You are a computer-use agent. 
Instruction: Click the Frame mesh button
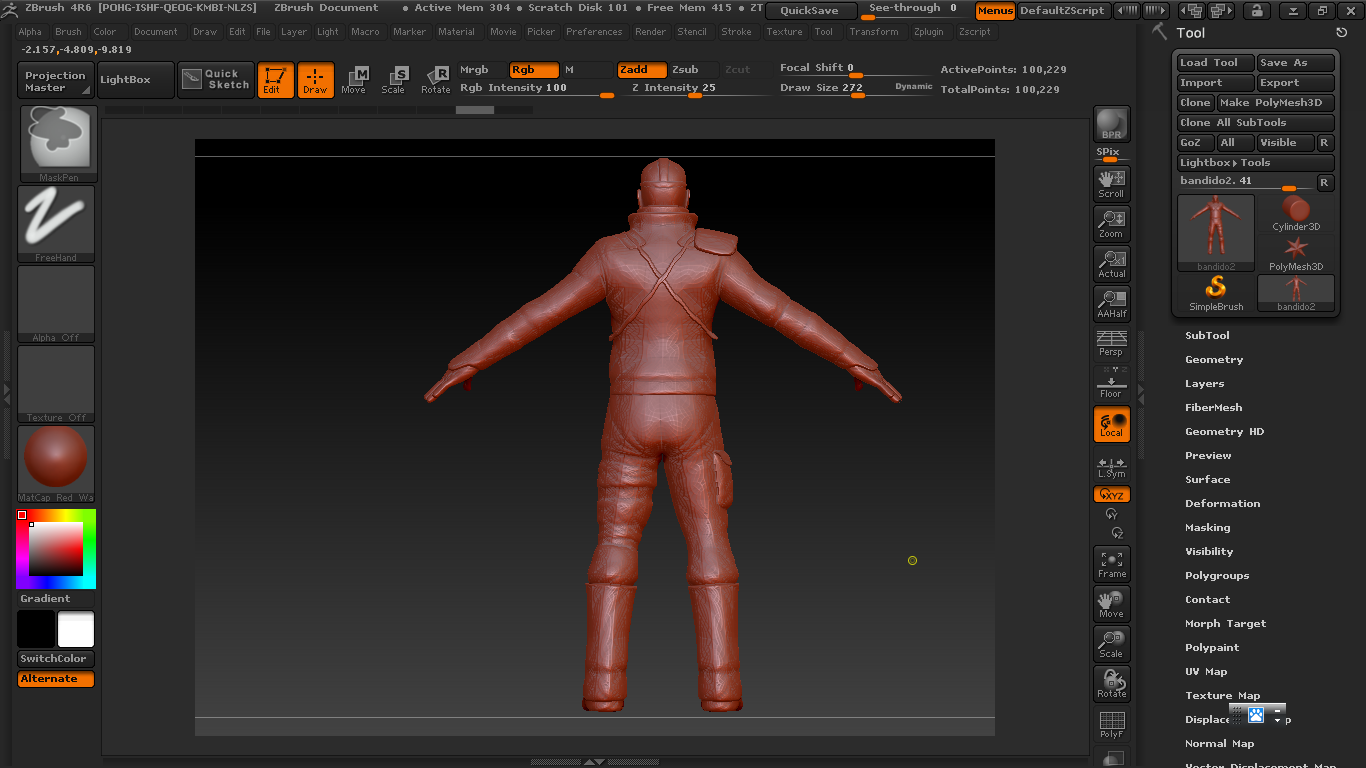pos(1111,564)
